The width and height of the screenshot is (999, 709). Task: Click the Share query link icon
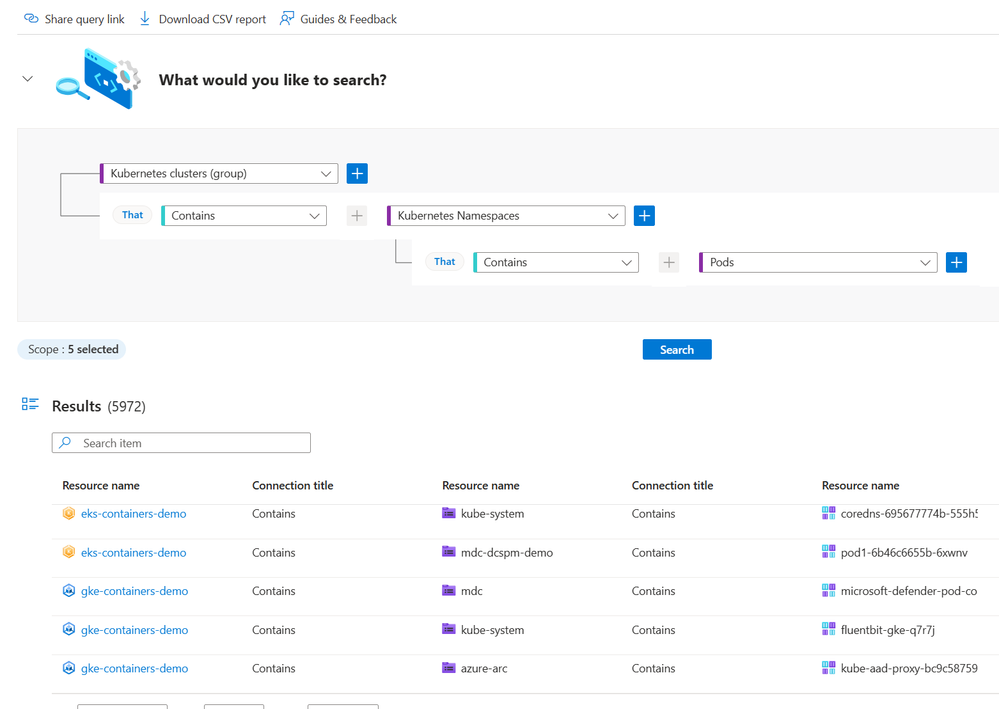point(31,18)
